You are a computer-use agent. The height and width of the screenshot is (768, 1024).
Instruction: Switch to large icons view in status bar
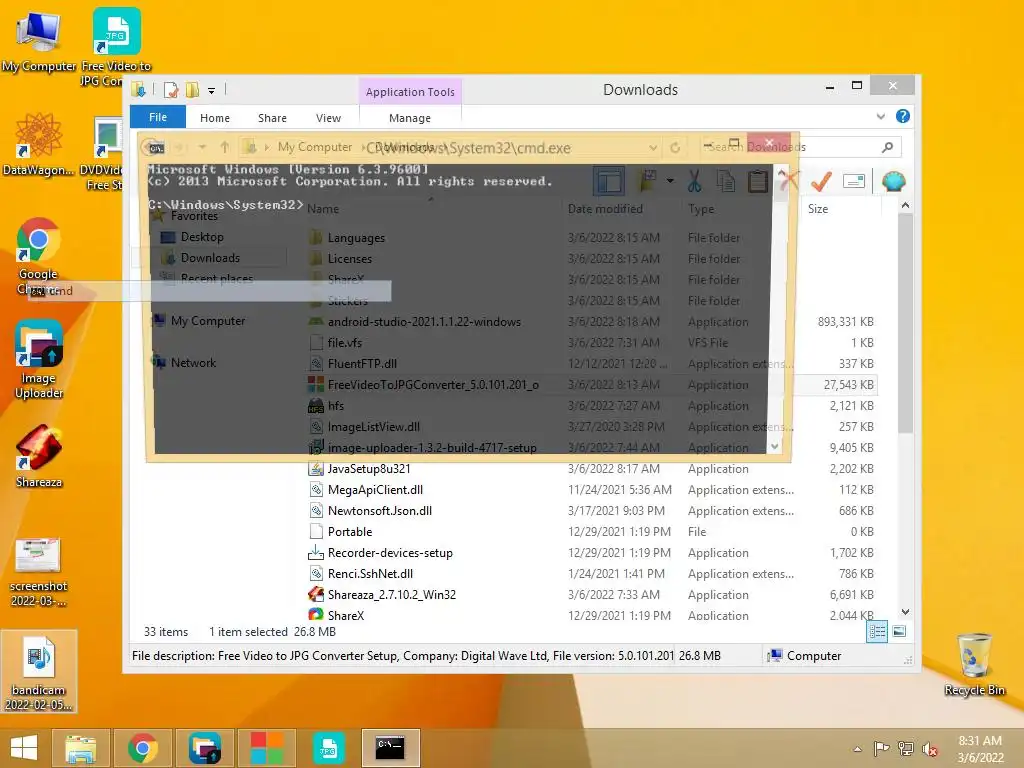899,632
